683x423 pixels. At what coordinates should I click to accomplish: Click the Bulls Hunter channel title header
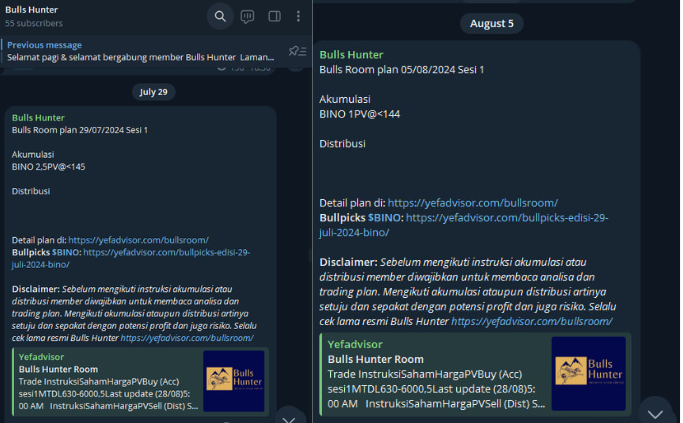tap(31, 10)
